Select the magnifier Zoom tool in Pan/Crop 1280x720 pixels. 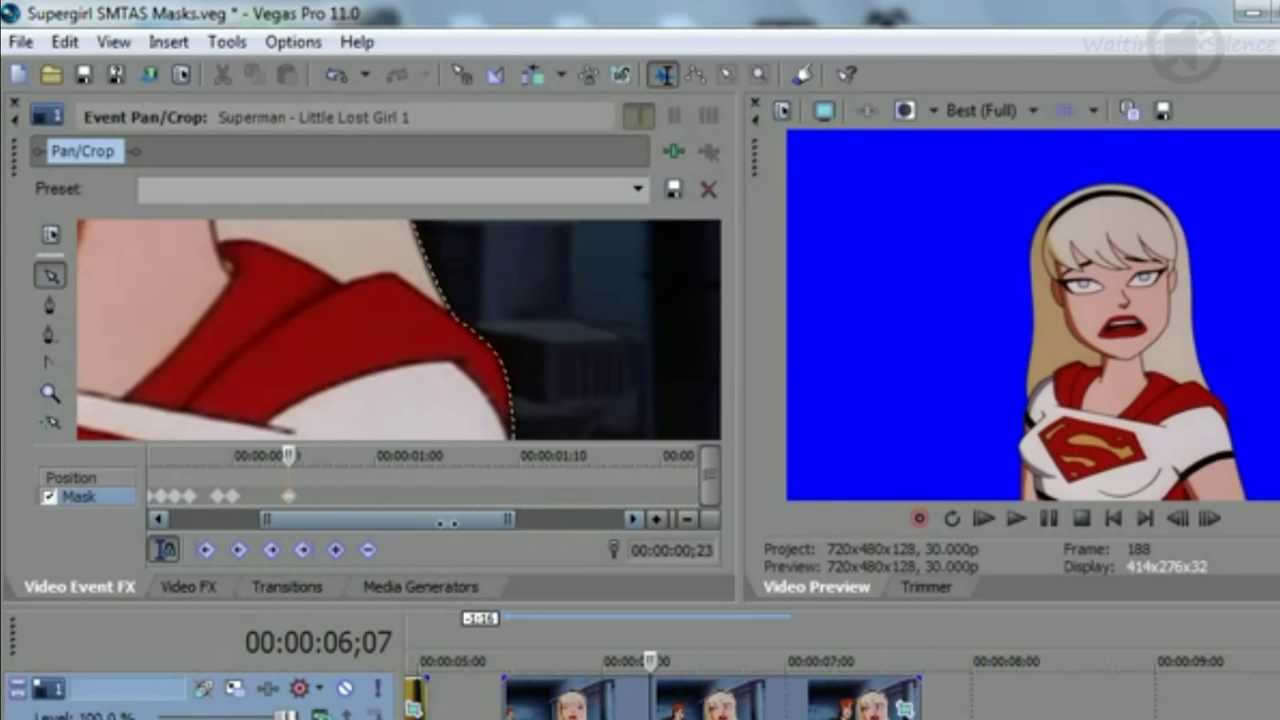[x=51, y=393]
